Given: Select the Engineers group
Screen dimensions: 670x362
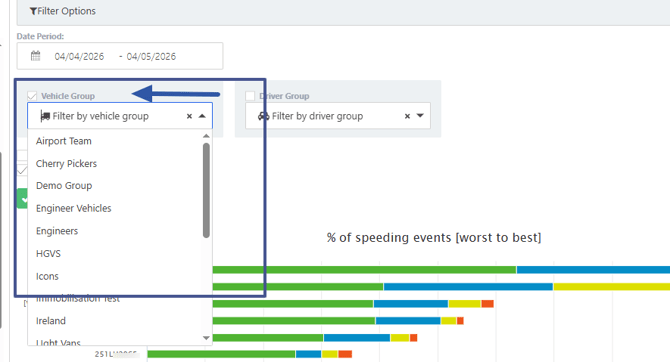Looking at the screenshot, I should pyautogui.click(x=57, y=231).
